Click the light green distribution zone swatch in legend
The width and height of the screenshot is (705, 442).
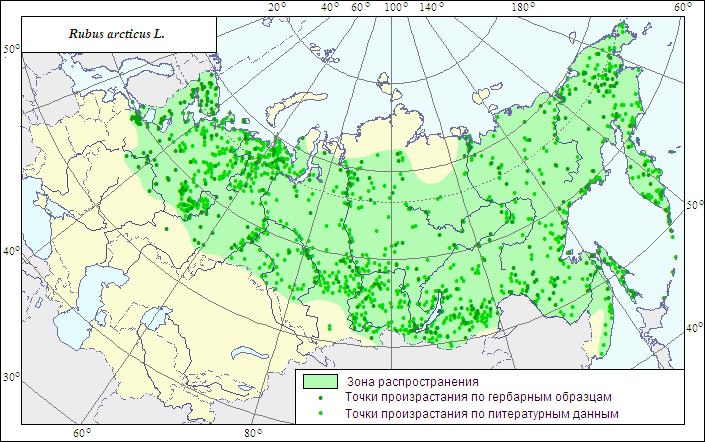tap(320, 381)
